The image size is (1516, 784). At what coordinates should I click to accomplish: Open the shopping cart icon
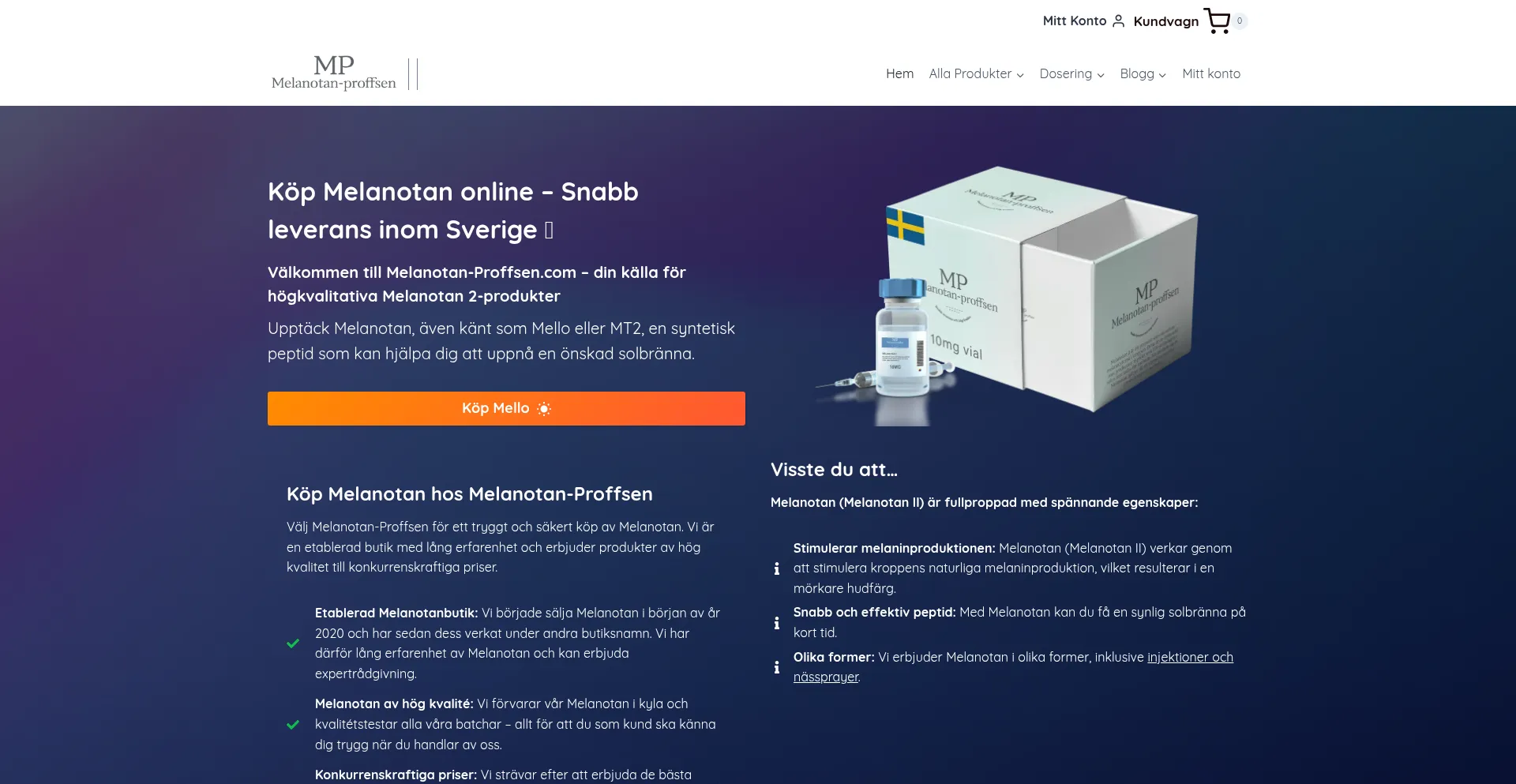pos(1217,21)
